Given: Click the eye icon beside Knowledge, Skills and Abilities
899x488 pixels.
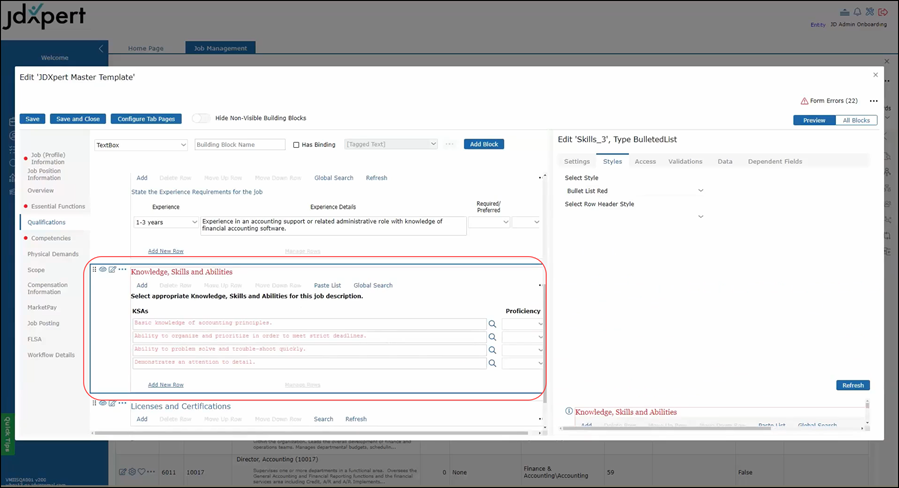Looking at the screenshot, I should pos(102,270).
